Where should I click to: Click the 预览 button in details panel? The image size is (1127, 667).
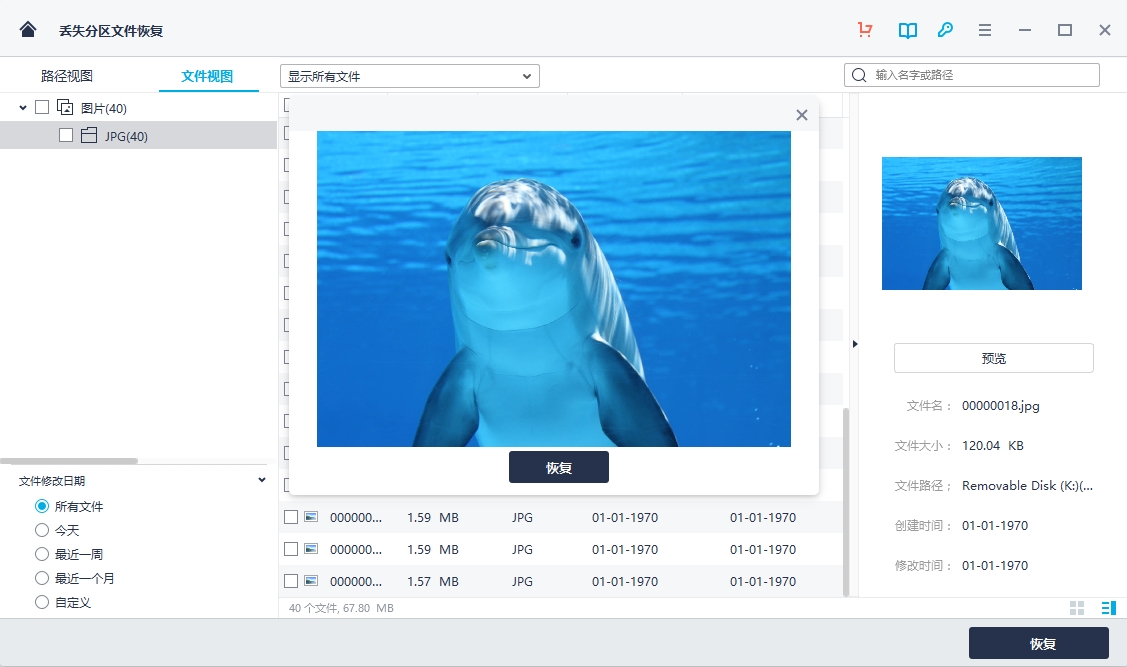993,358
